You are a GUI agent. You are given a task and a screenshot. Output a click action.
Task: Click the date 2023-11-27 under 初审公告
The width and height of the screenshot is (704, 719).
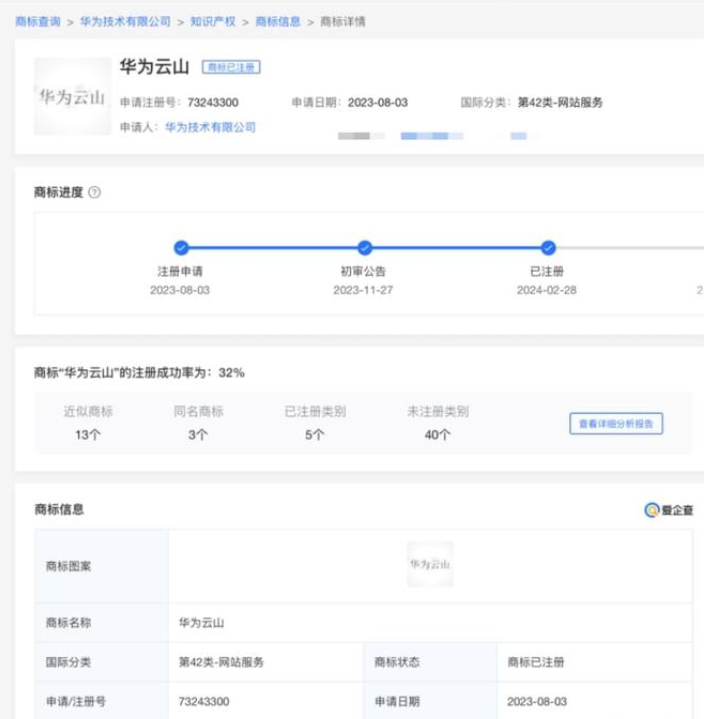(363, 290)
